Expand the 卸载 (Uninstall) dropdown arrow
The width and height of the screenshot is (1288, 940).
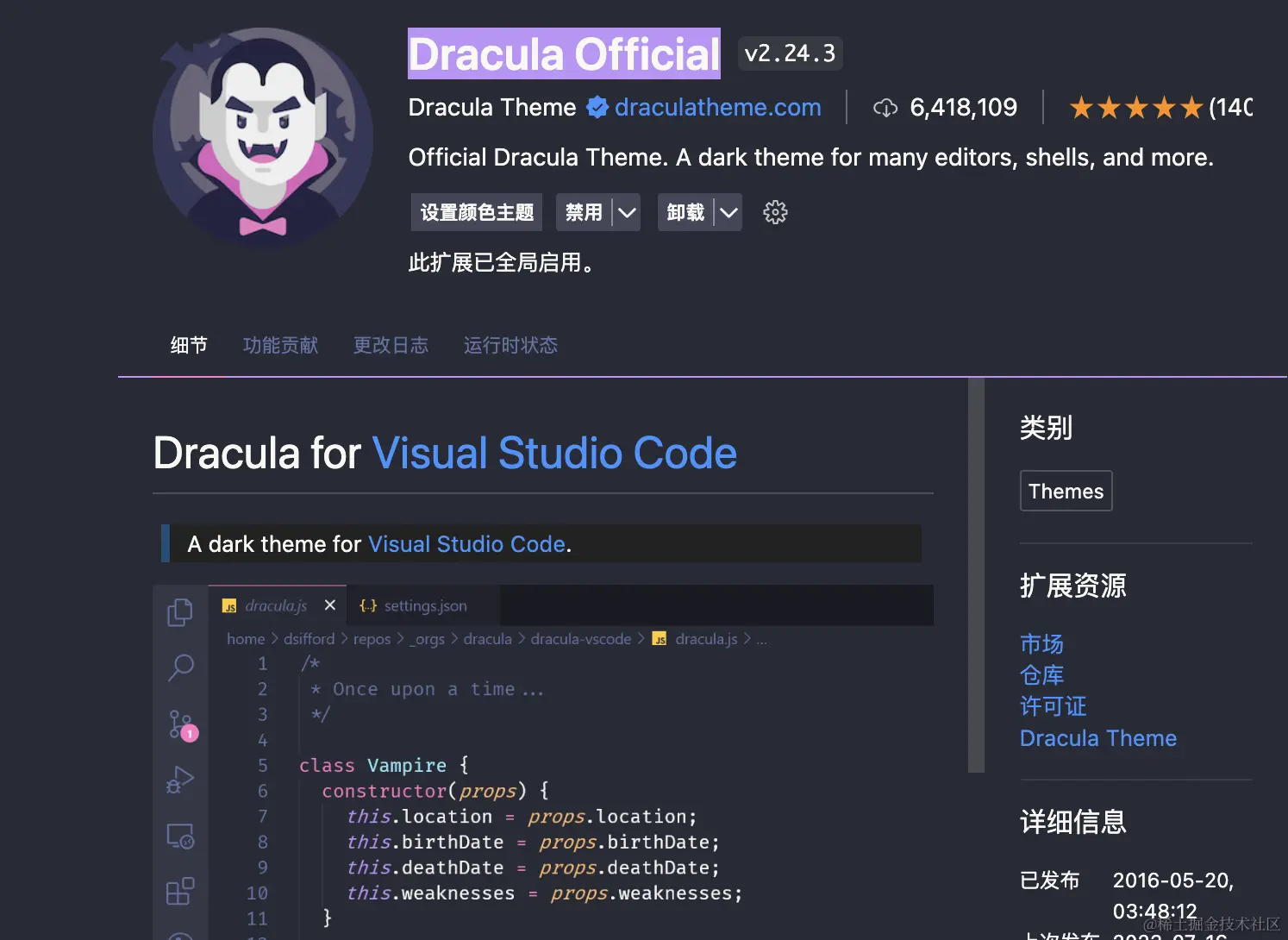(x=728, y=212)
